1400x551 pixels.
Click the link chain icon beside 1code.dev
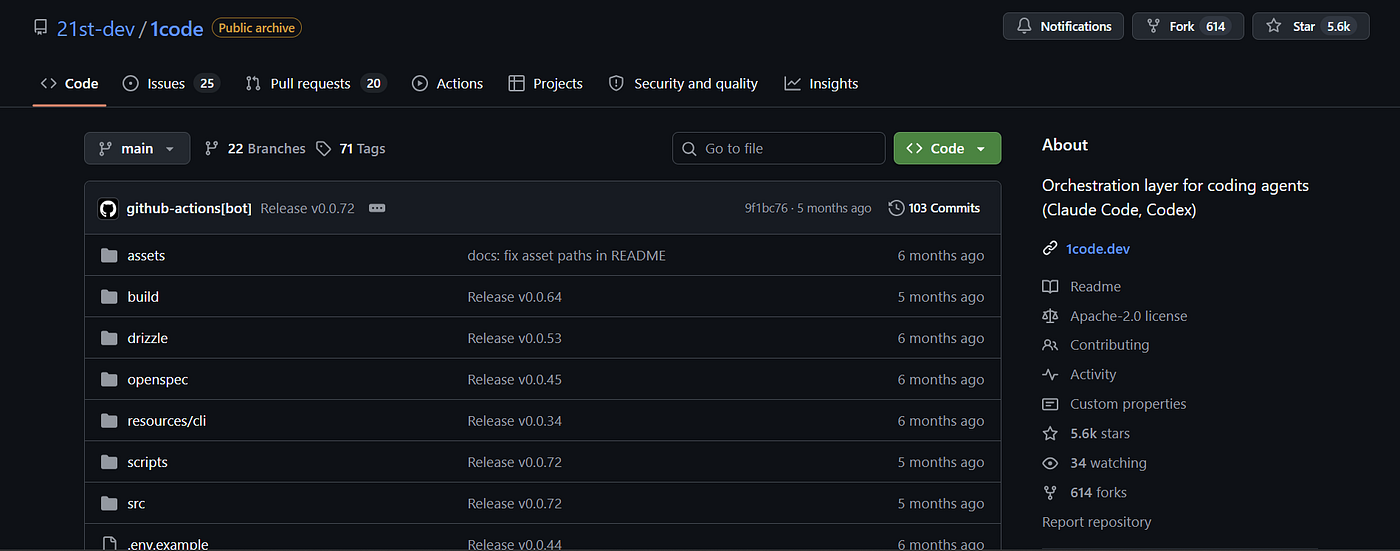point(1050,248)
